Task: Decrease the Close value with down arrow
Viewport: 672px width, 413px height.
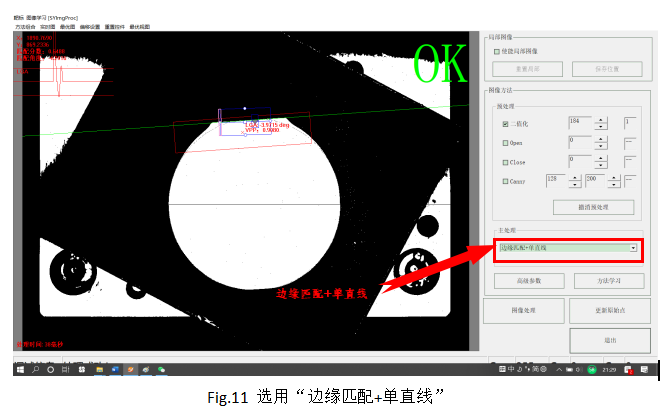Action: (x=600, y=165)
